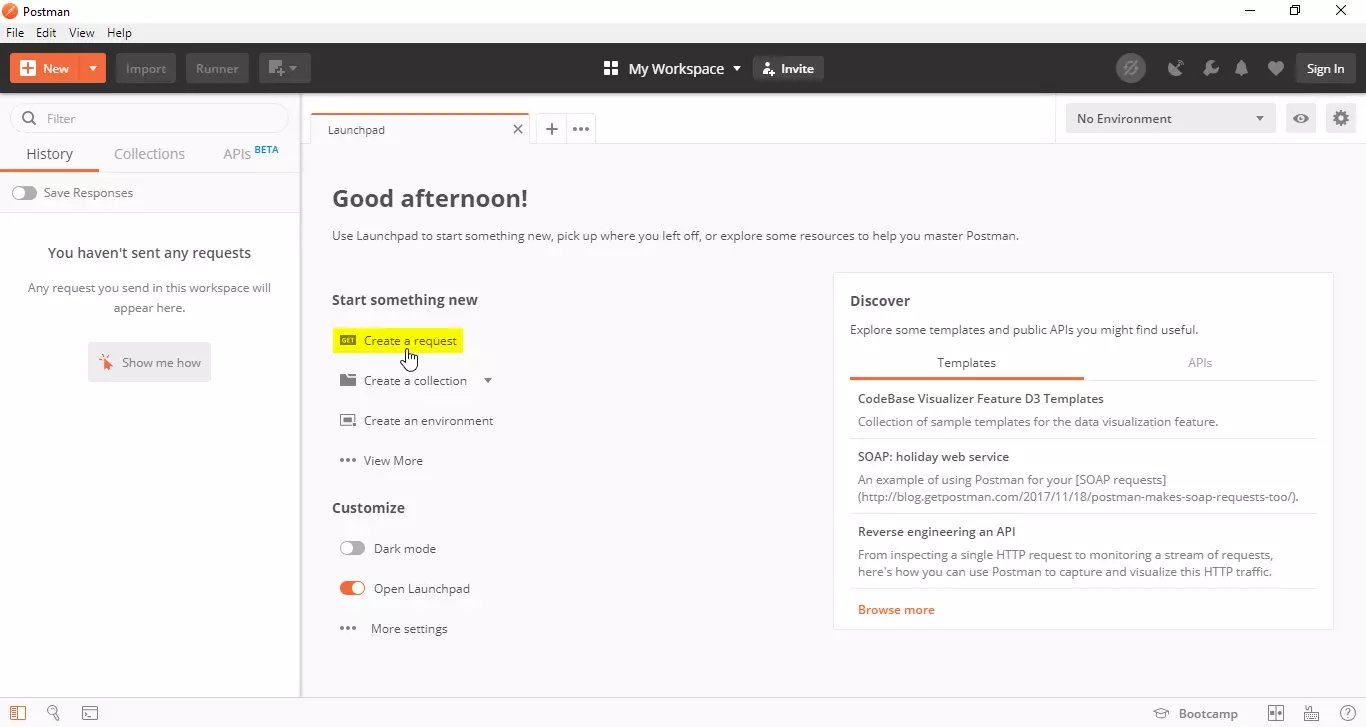Click the View More link
Screen dimensions: 1366x727
coord(393,460)
